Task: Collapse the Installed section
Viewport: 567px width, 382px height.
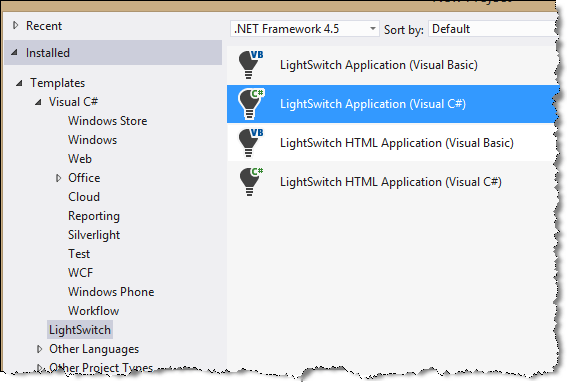Action: [14, 53]
